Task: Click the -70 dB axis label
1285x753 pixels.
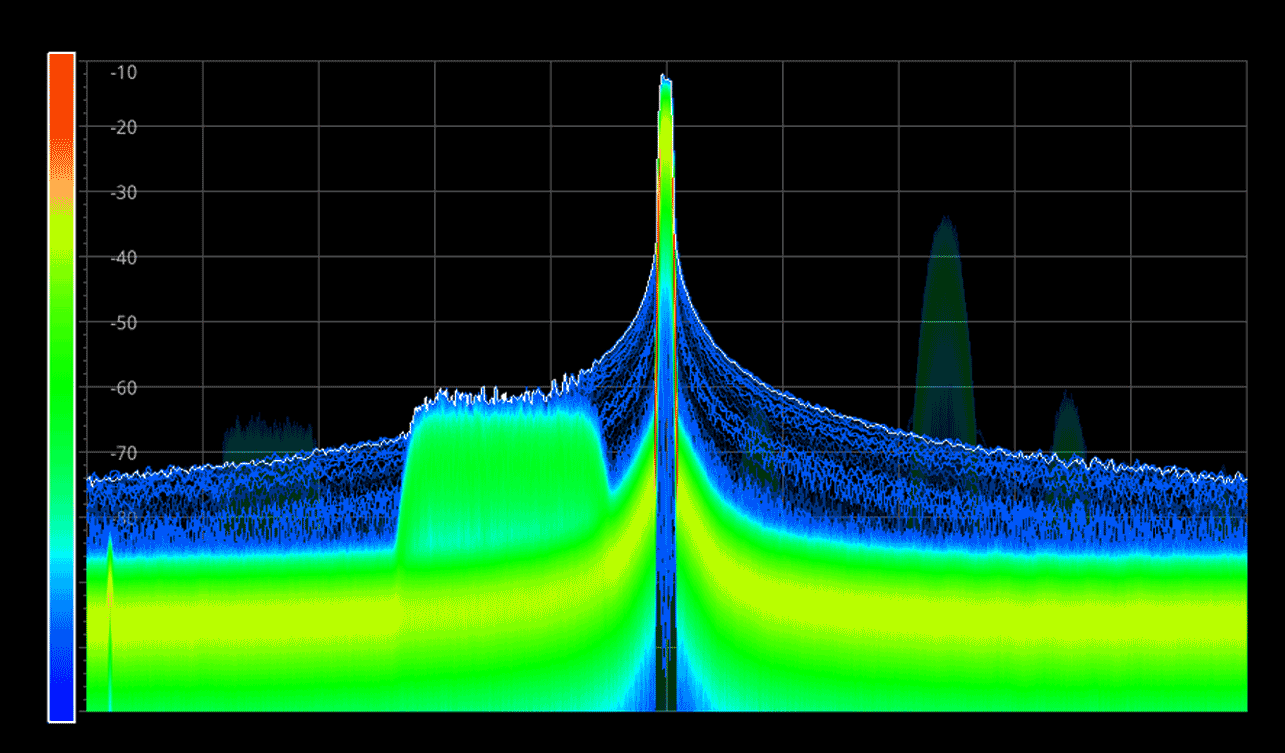Action: (123, 452)
